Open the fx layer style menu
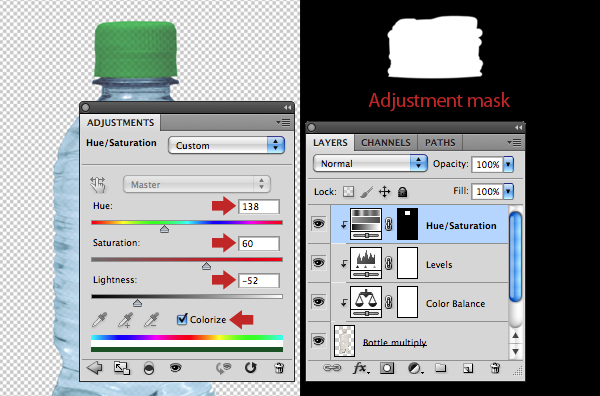 (x=361, y=368)
